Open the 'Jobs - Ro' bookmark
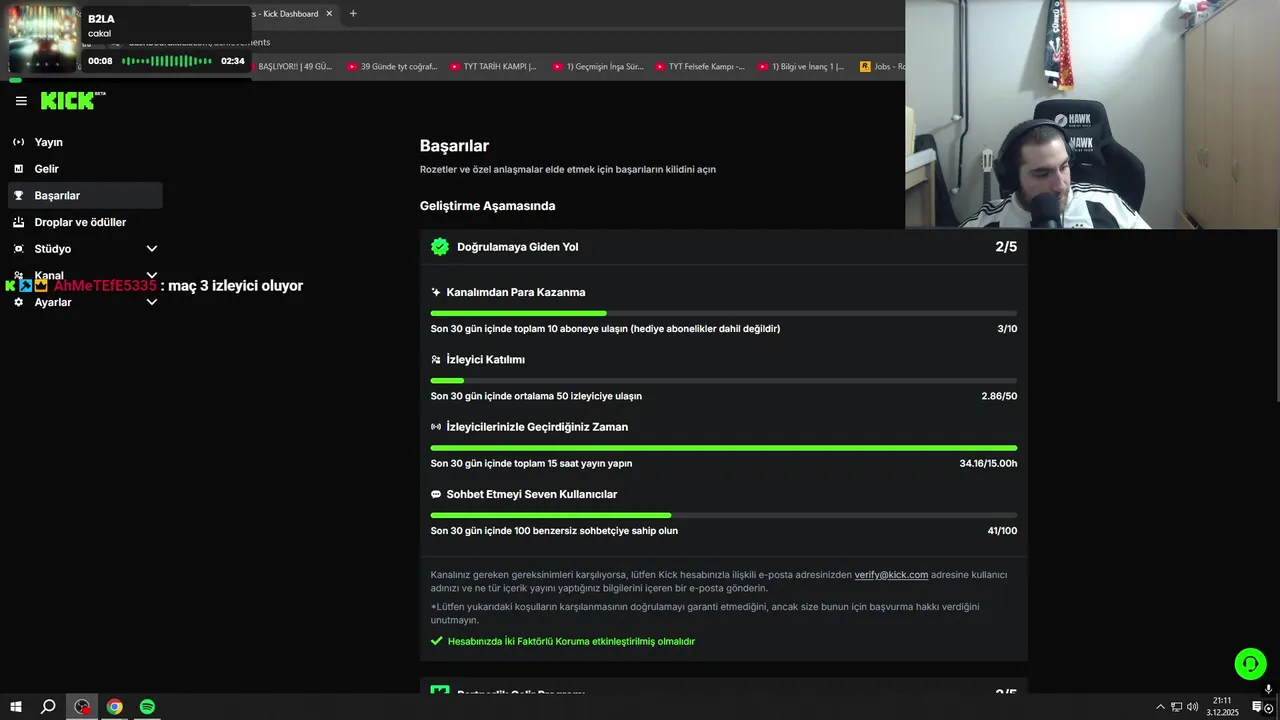The image size is (1280, 720). pyautogui.click(x=882, y=67)
